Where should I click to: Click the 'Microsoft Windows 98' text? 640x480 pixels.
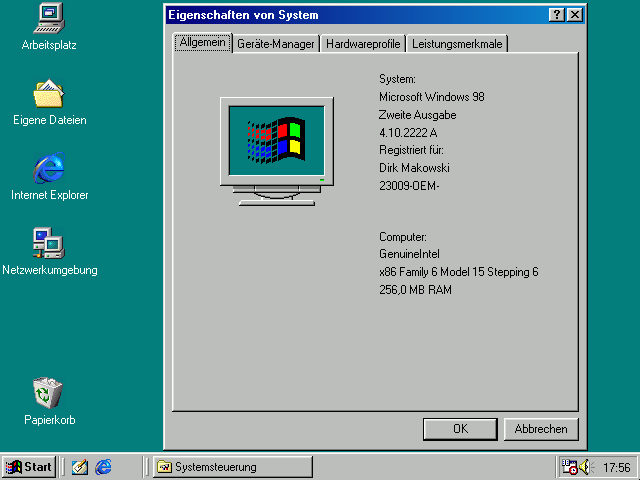click(x=431, y=97)
